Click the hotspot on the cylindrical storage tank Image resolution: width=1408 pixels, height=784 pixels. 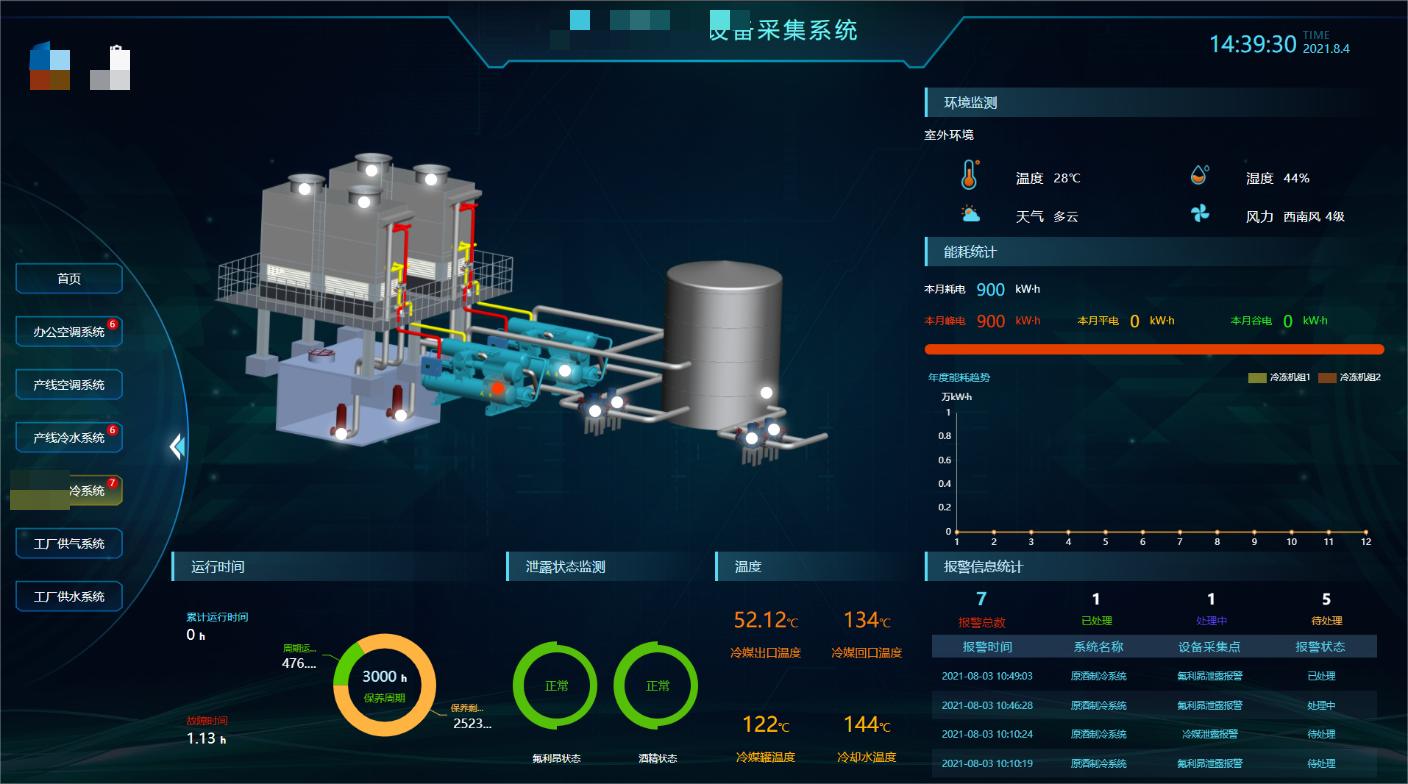point(767,393)
